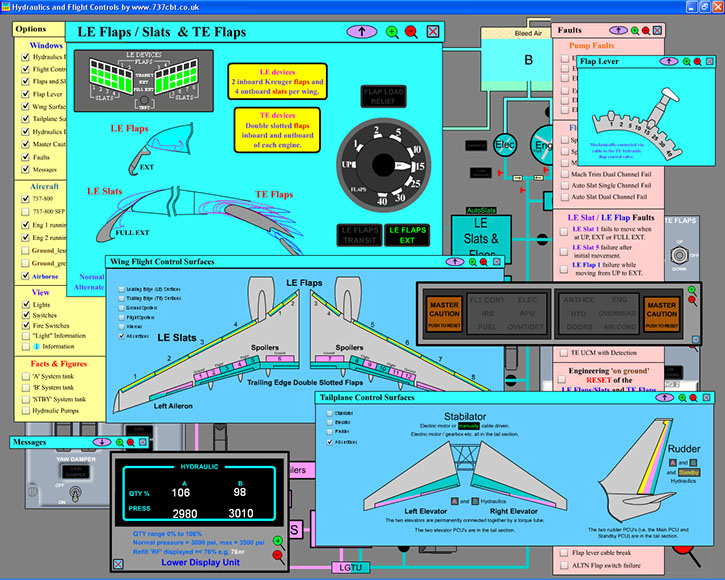Screen dimensions: 725x580
Task: Zoom in the Master Caution panel
Action: [692, 291]
